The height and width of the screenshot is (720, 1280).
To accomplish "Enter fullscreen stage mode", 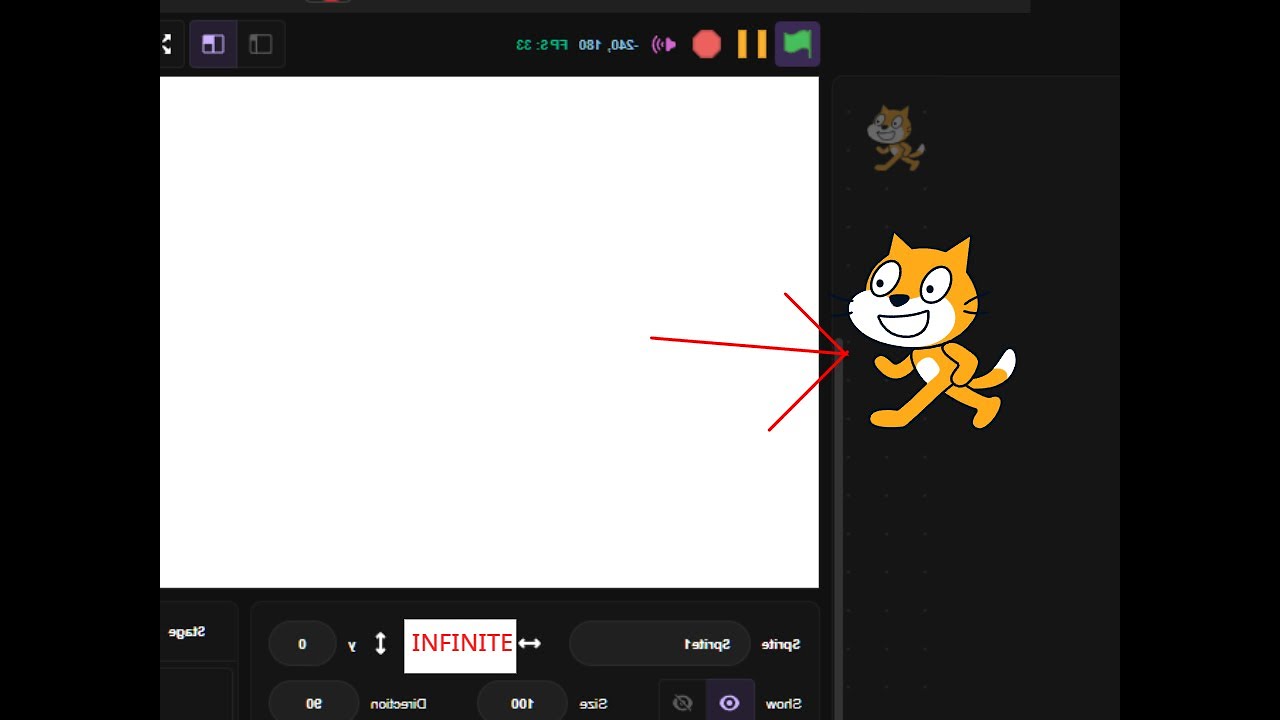I will 166,44.
